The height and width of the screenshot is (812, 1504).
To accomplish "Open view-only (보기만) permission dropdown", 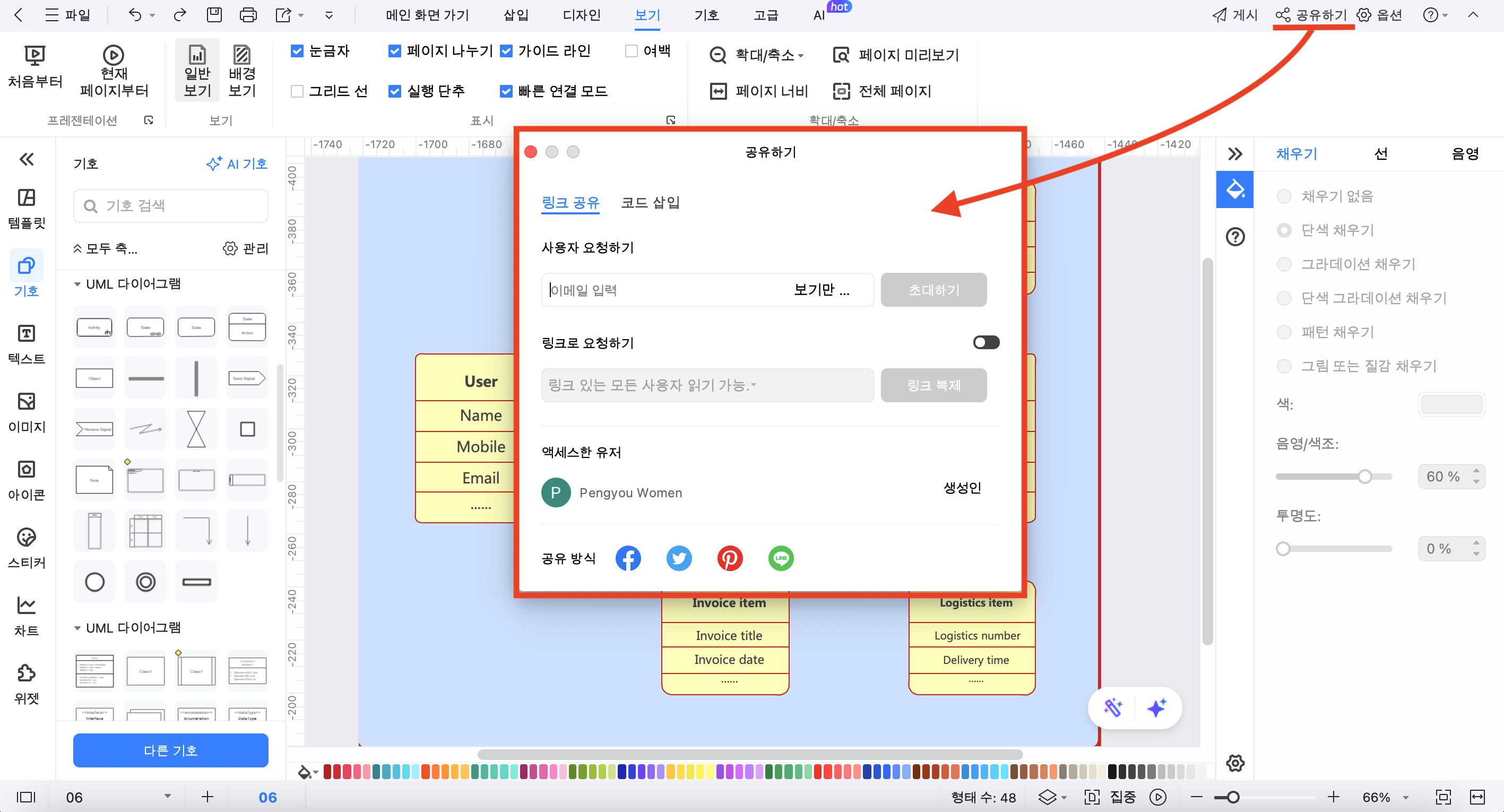I will point(822,290).
